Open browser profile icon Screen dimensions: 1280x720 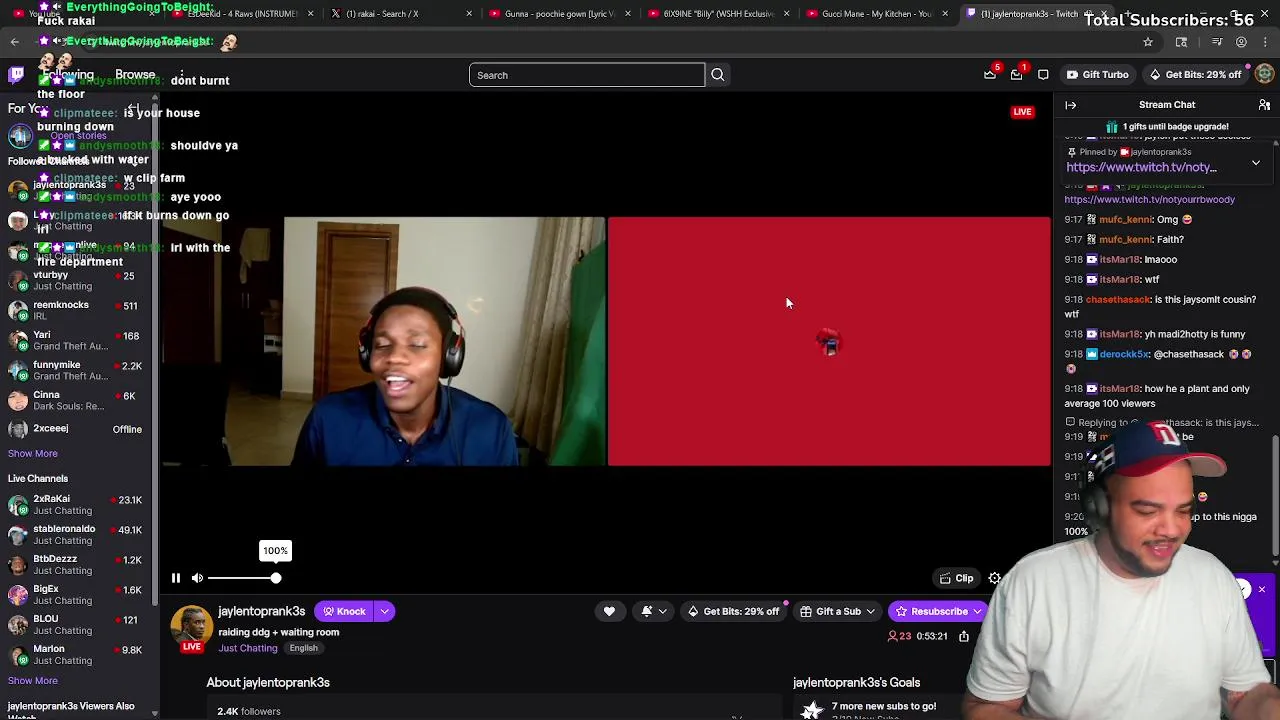(x=1241, y=42)
